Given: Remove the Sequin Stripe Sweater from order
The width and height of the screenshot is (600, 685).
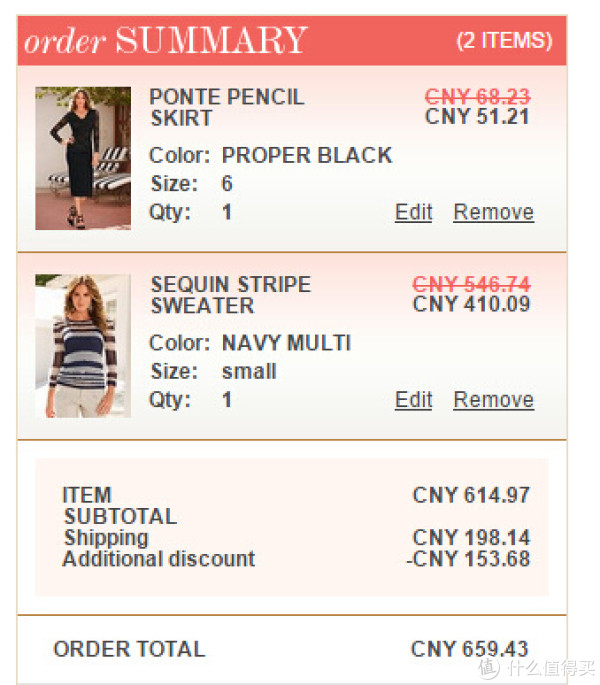Looking at the screenshot, I should (x=493, y=400).
